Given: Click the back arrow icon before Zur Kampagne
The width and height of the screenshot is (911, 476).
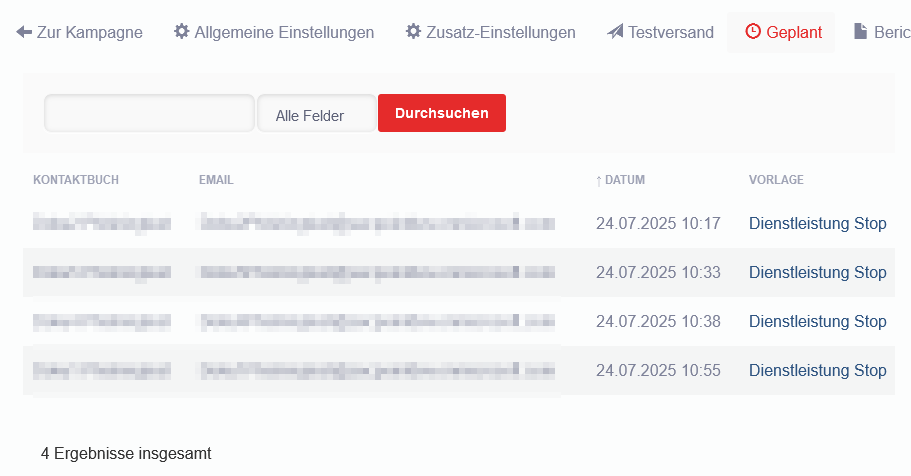Looking at the screenshot, I should 24,32.
